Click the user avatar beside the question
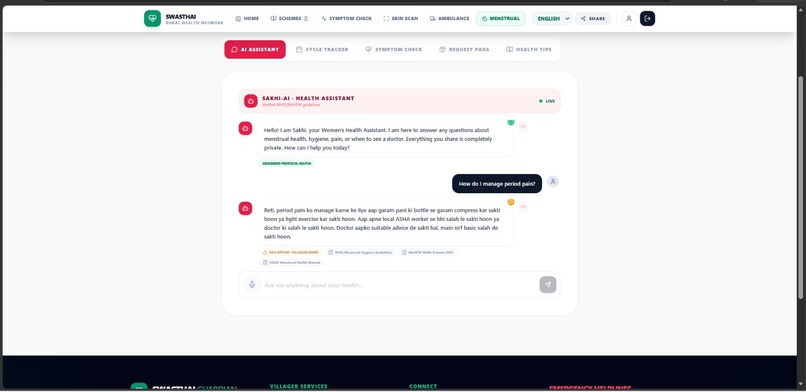This screenshot has height=392, width=806. coord(553,181)
